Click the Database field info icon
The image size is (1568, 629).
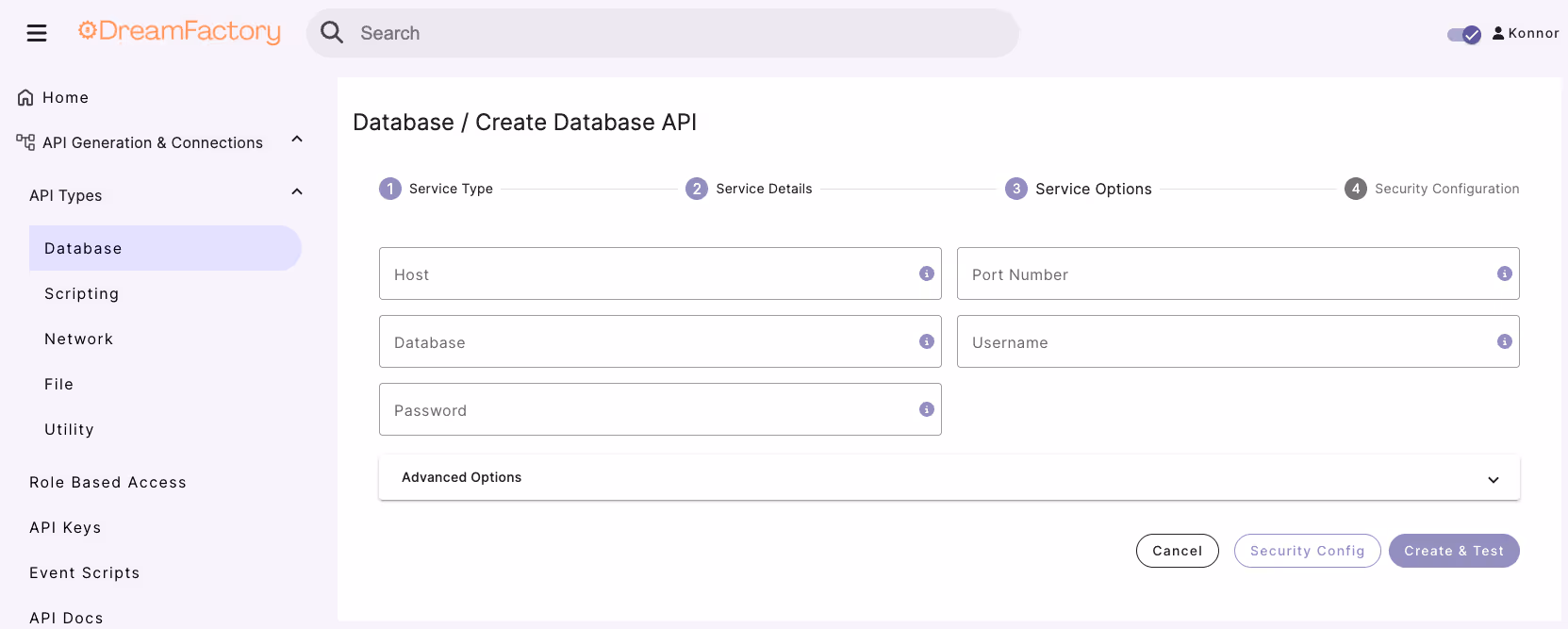[x=927, y=341]
